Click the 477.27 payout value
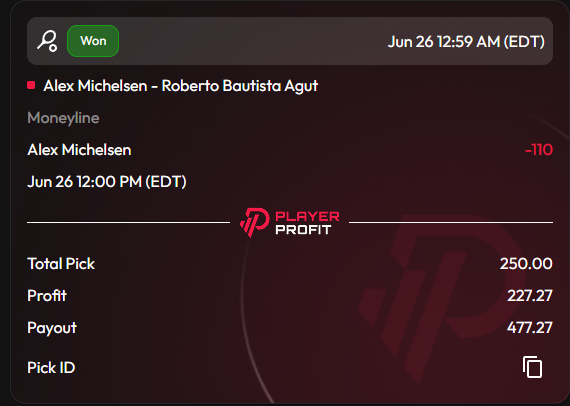This screenshot has width=570, height=406. point(530,327)
